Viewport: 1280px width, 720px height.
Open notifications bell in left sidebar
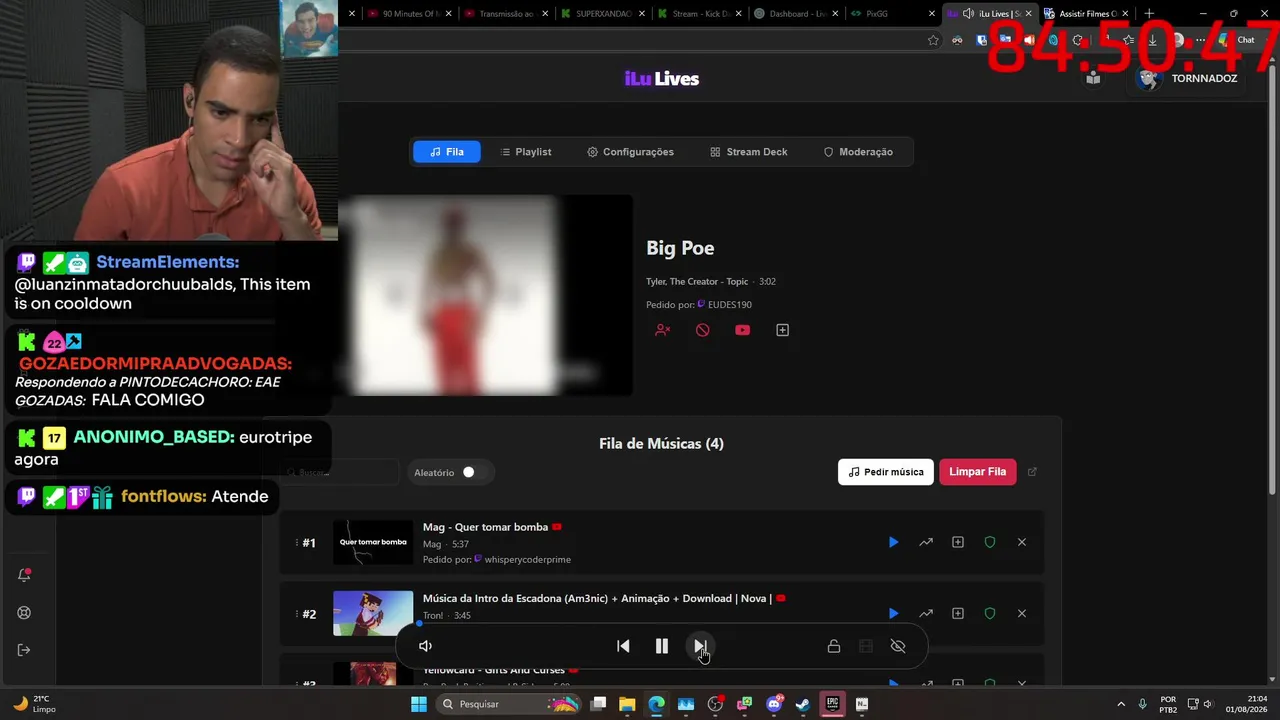(24, 575)
